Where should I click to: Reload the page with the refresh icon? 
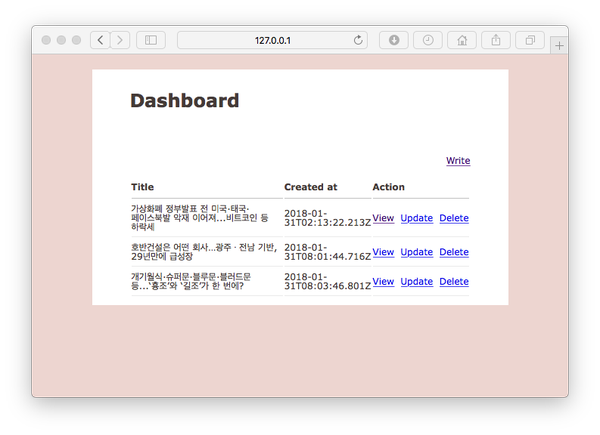pos(358,40)
